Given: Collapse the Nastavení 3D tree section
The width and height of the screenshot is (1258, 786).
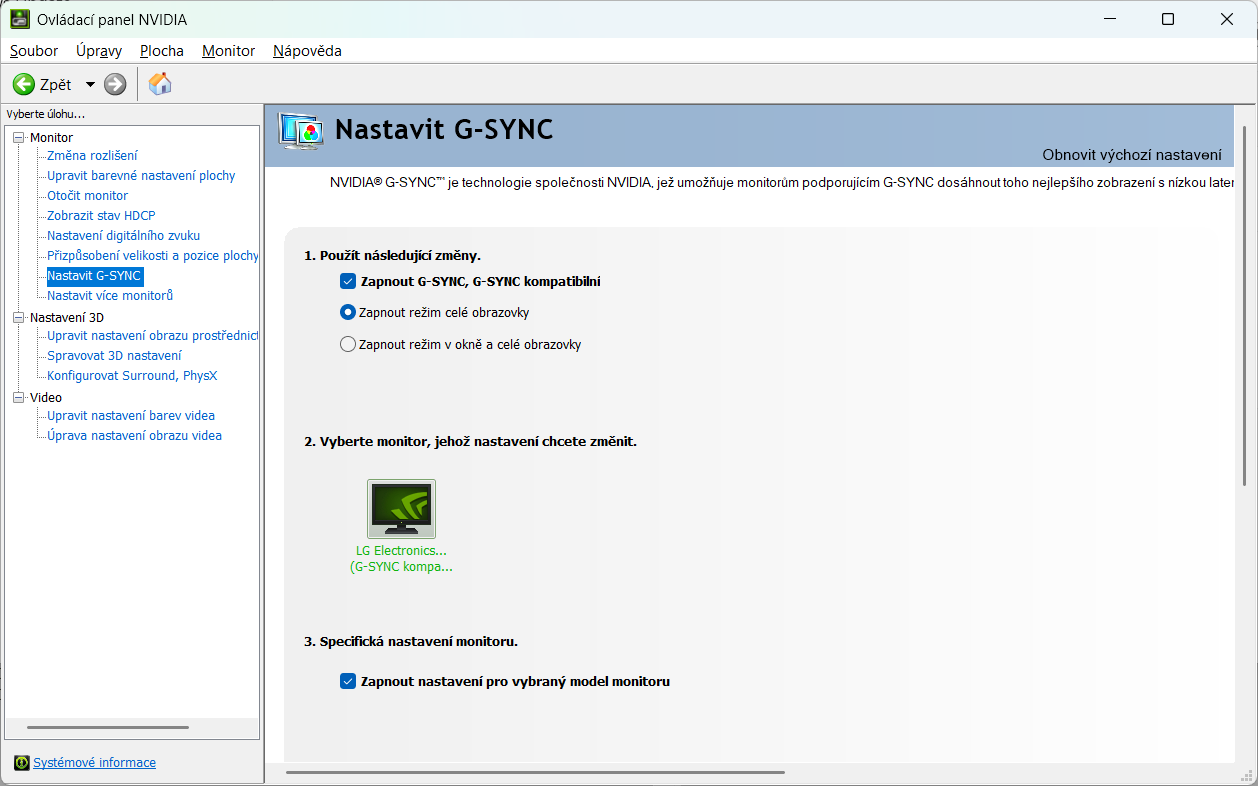Looking at the screenshot, I should point(18,317).
